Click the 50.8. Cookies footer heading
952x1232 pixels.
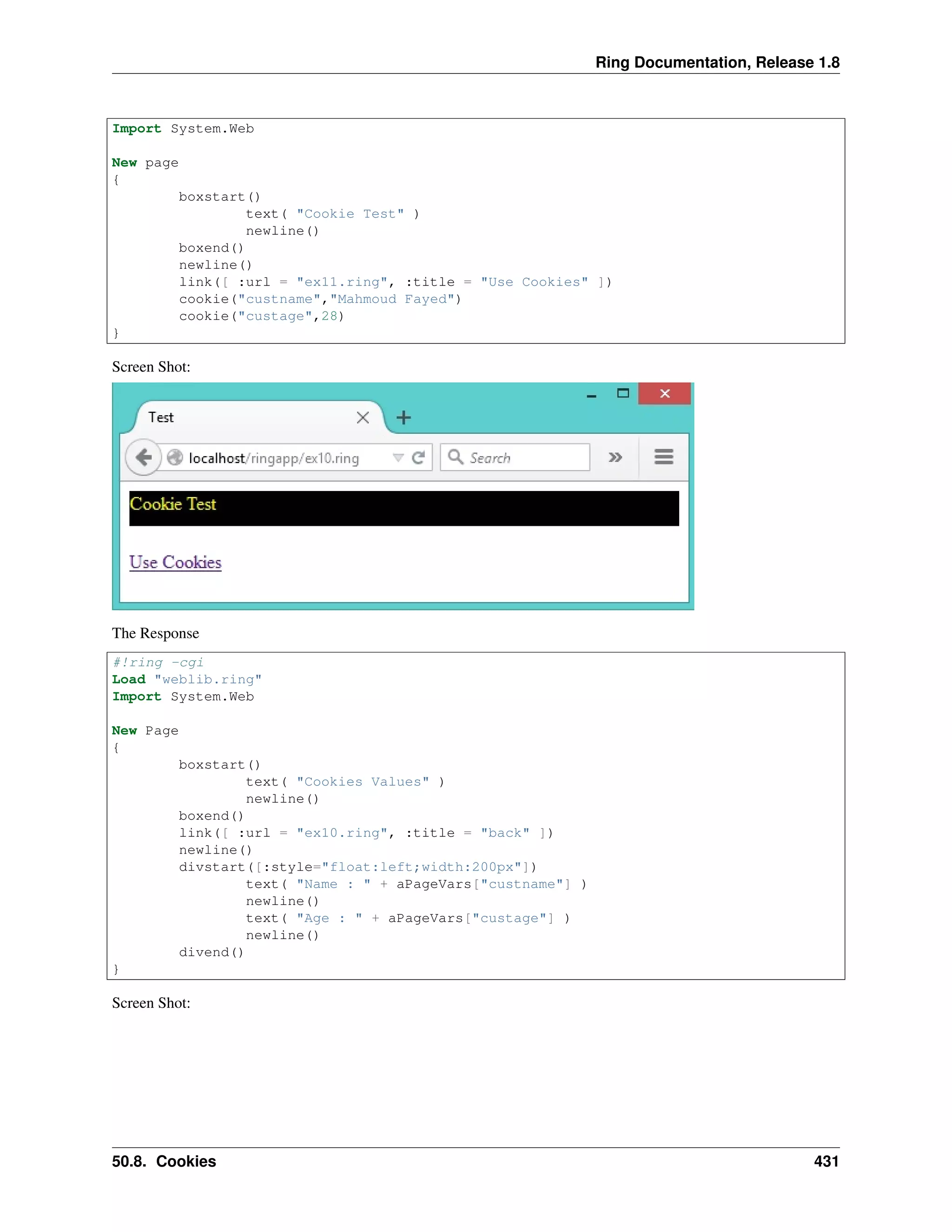pos(164,1161)
